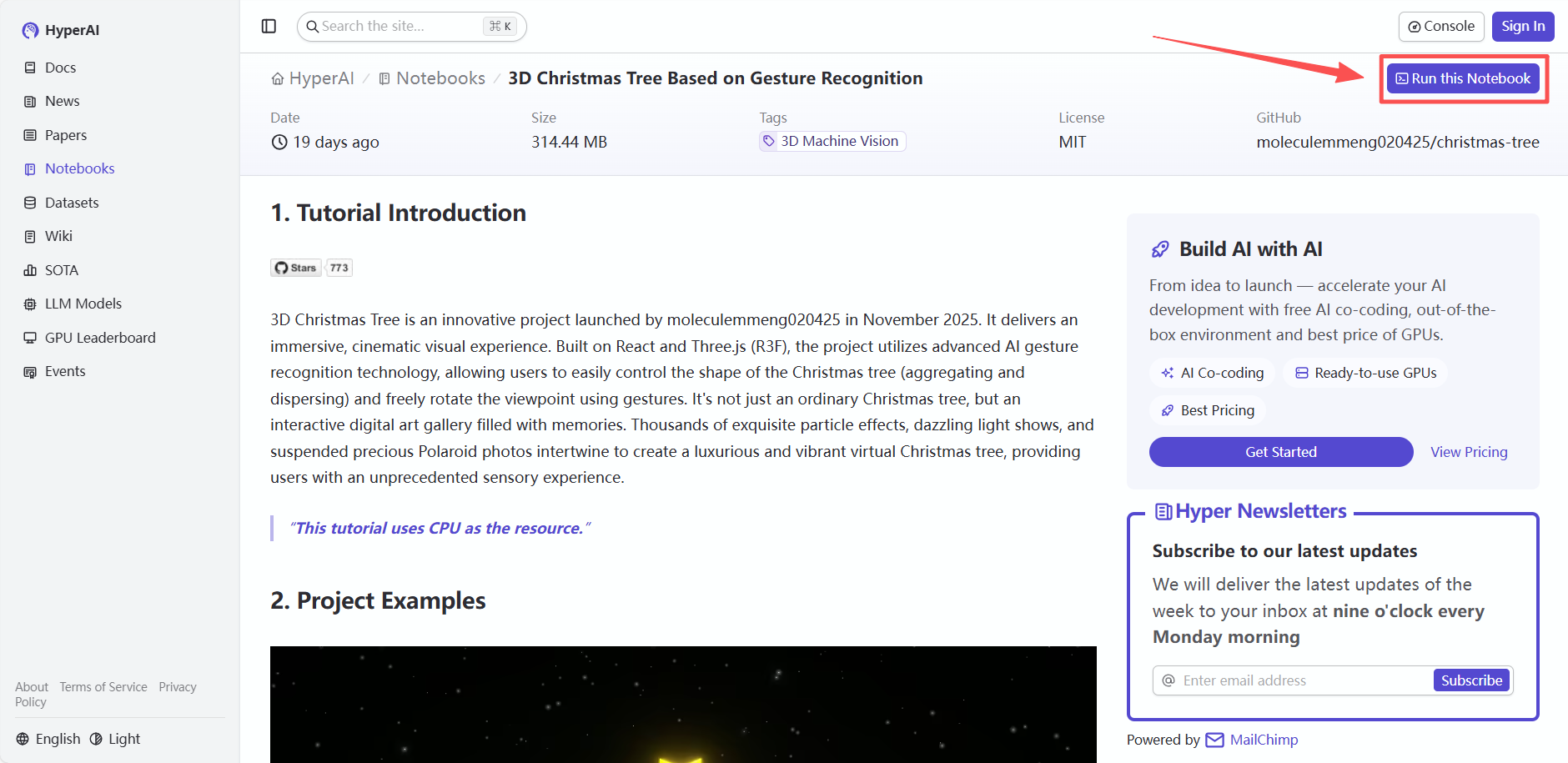This screenshot has width=1568, height=763.
Task: Toggle the sidebar panel icon
Action: (269, 27)
